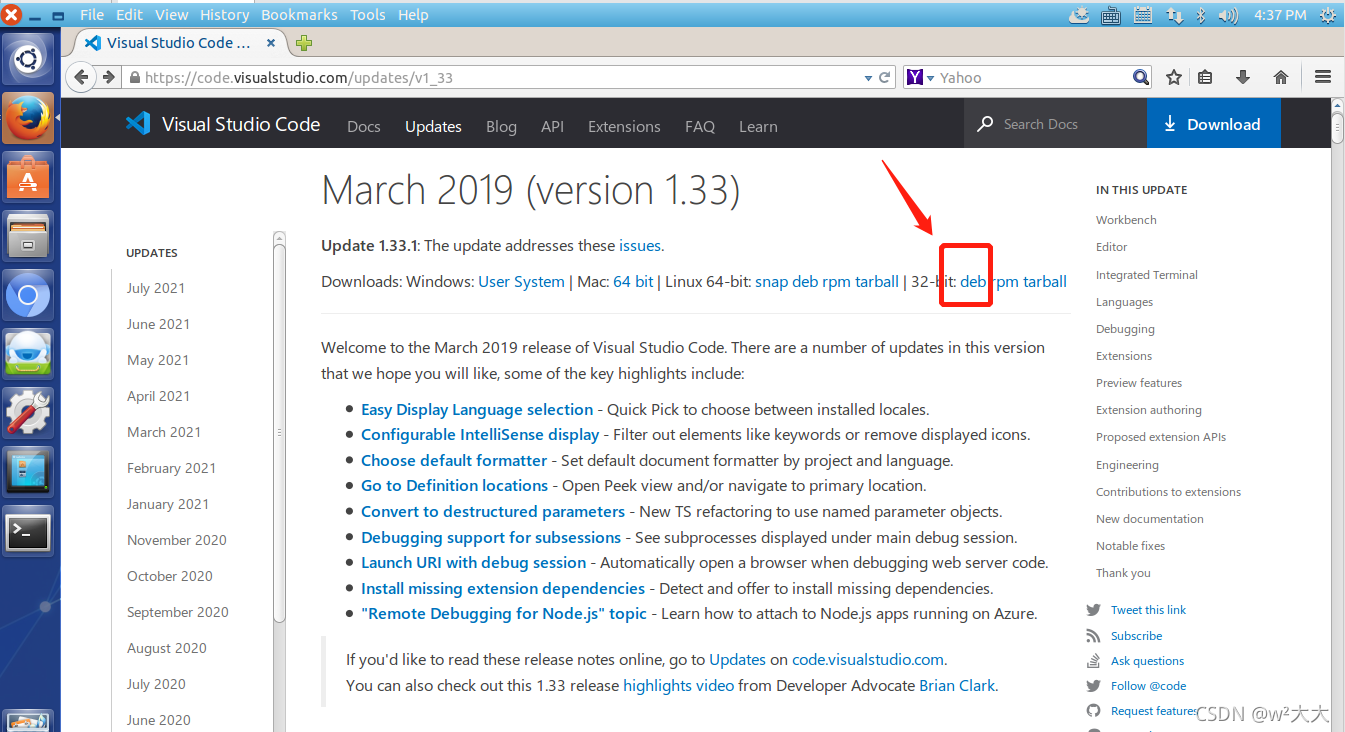The image size is (1345, 732).
Task: Open the Yahoo search engine selector dropdown
Action: (x=931, y=77)
